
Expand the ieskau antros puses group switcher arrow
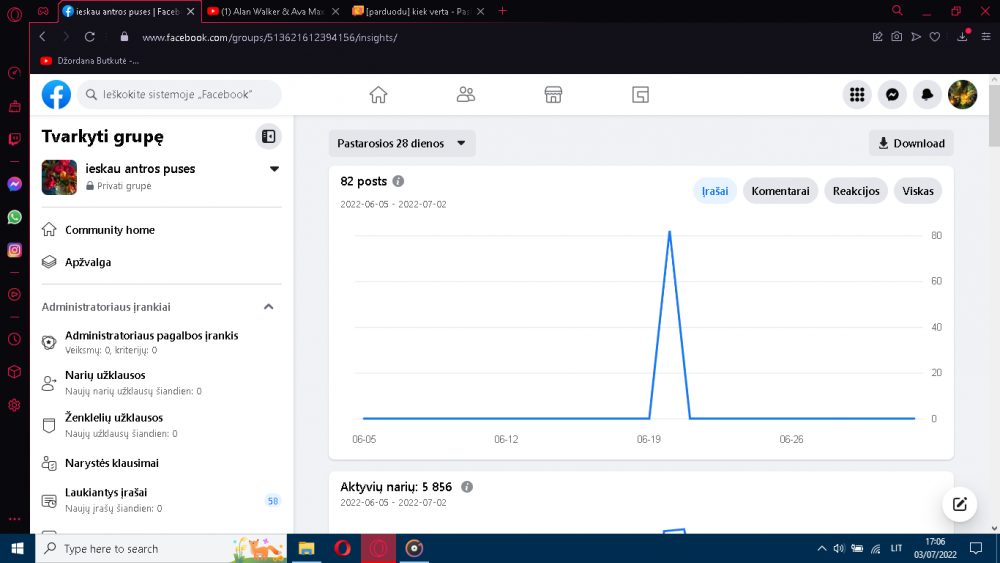point(274,169)
